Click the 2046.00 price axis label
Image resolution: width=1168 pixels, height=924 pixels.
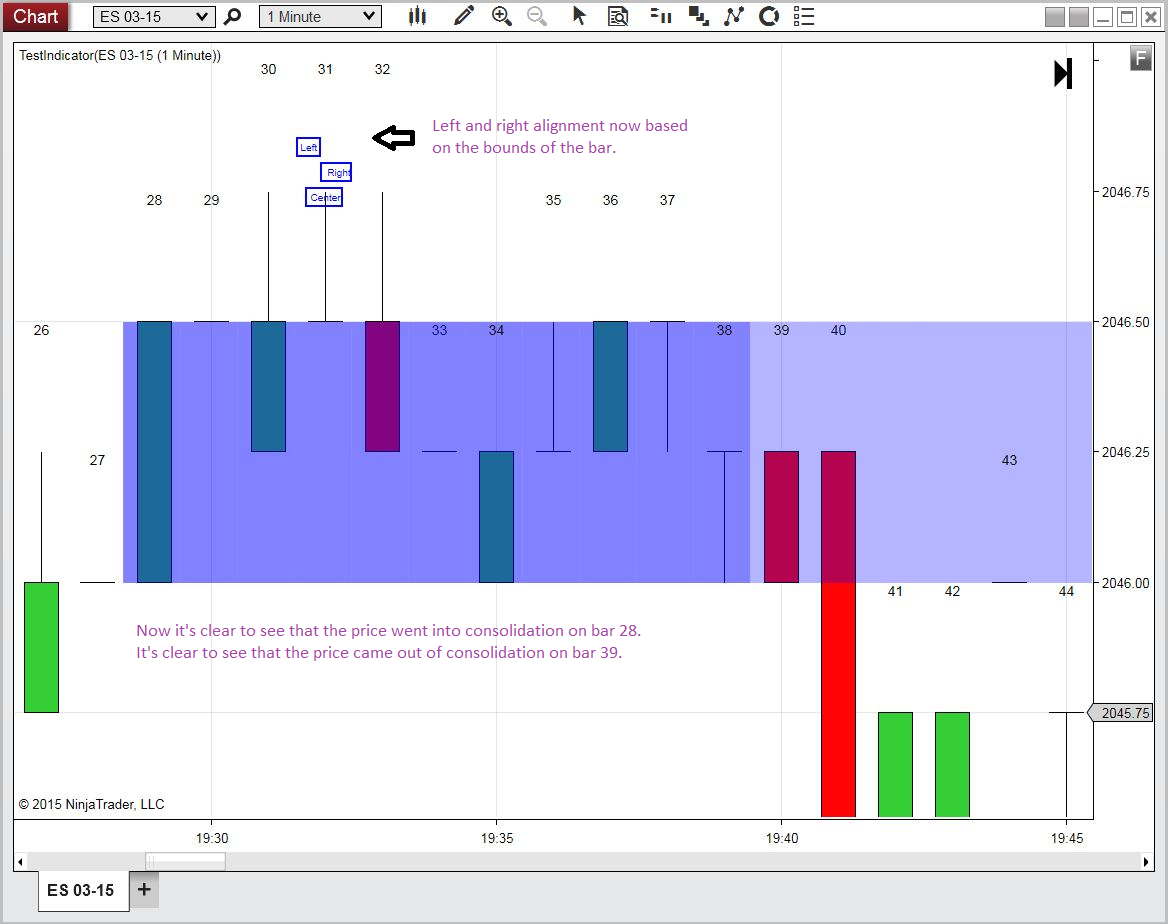pos(1126,583)
